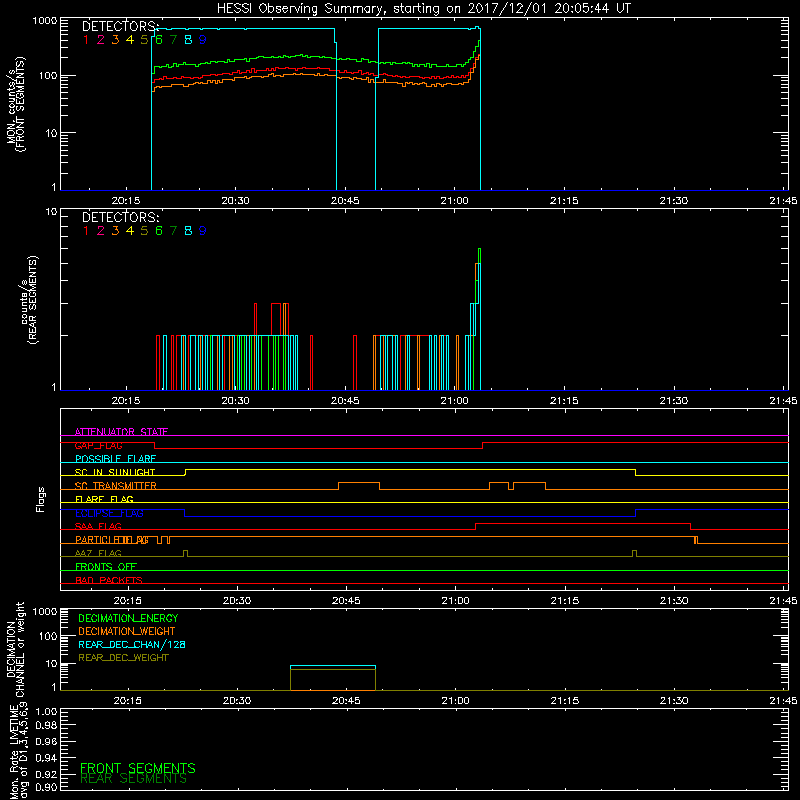The image size is (800, 800).
Task: Click the DECIMATION_ENERGY legend entry
Action: pos(128,618)
